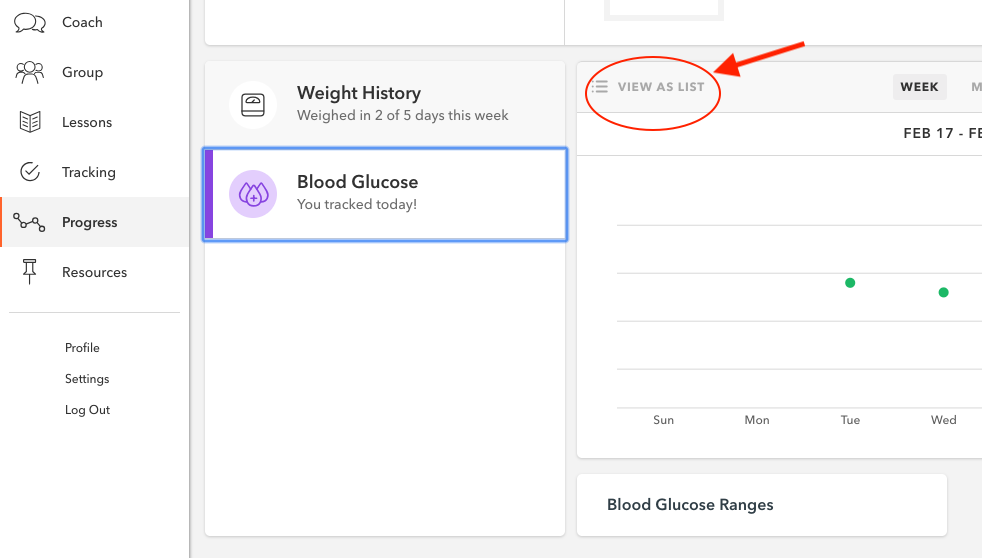Image resolution: width=982 pixels, height=558 pixels.
Task: Click the Progress graph icon
Action: pos(29,222)
